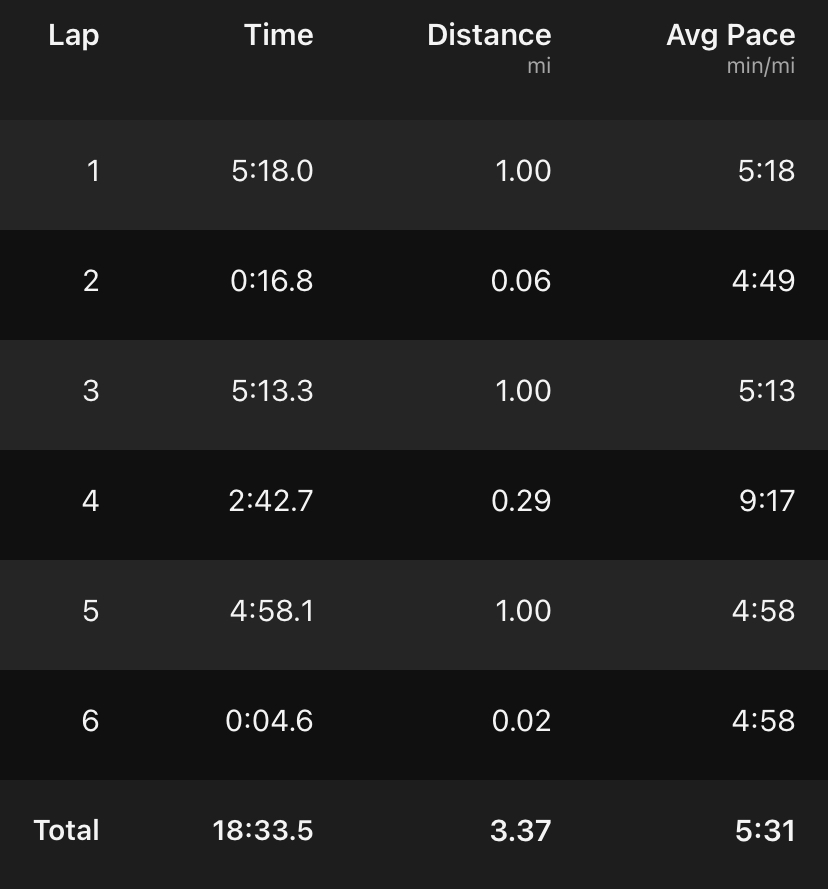Select the Total row label
Viewport: 828px width, 889px height.
[66, 831]
